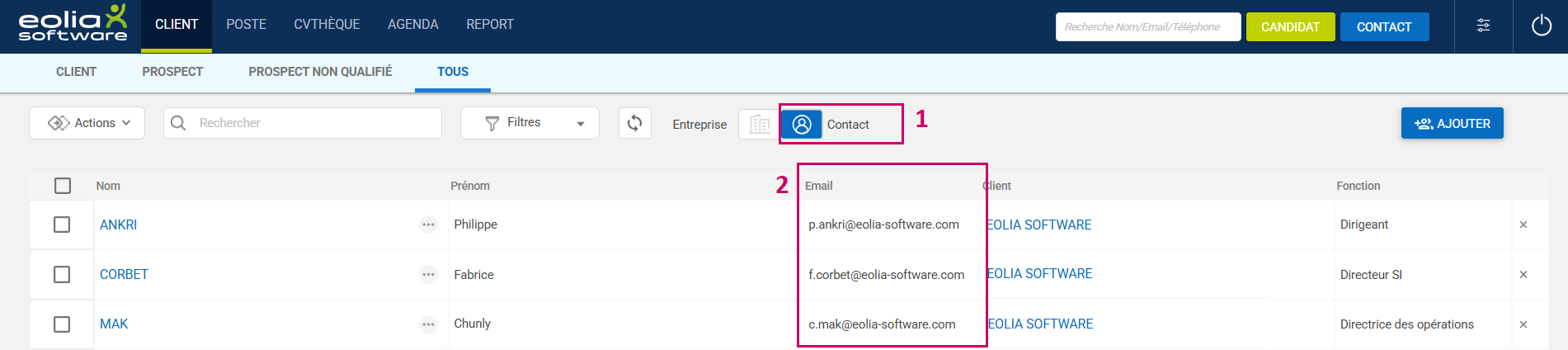Viewport: 1568px width, 350px height.
Task: Click the power logout icon
Action: (1541, 26)
